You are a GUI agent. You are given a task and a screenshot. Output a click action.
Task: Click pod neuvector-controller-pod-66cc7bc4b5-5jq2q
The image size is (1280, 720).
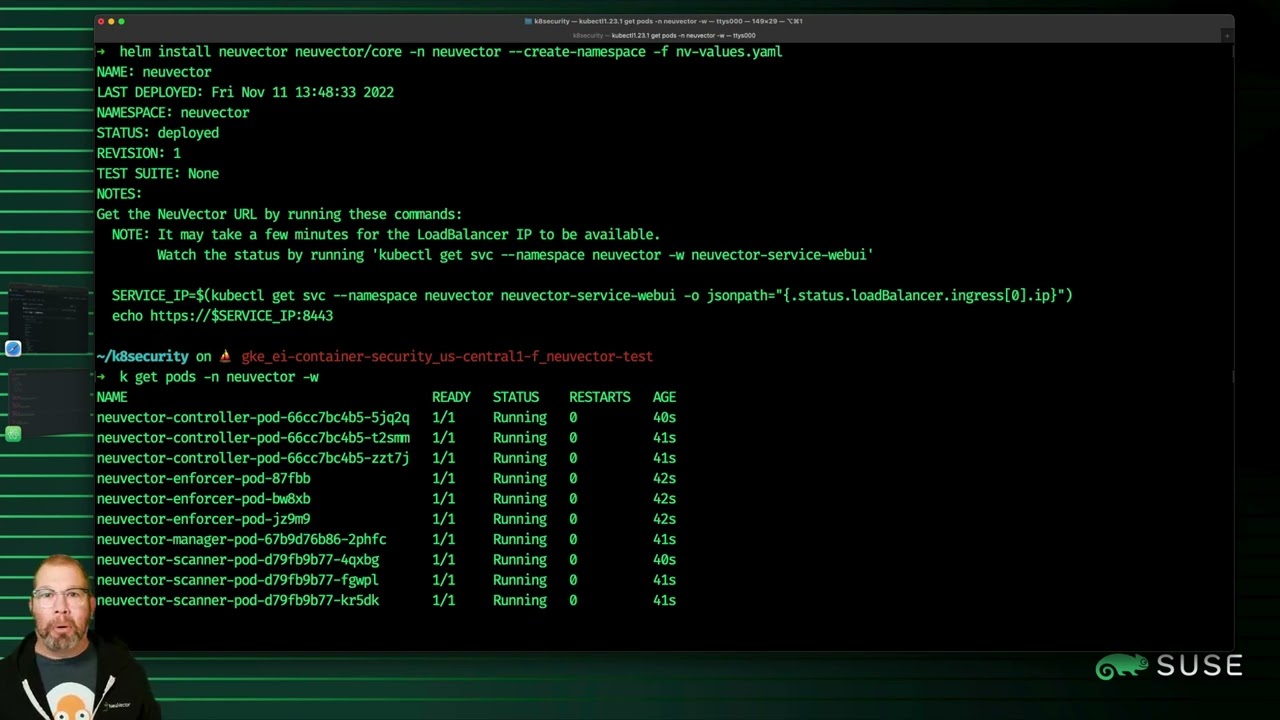click(x=253, y=418)
